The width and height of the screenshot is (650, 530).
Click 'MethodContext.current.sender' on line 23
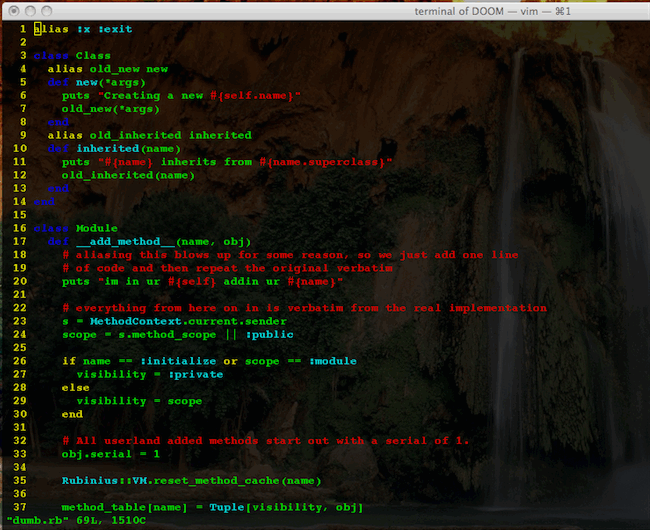(x=188, y=321)
